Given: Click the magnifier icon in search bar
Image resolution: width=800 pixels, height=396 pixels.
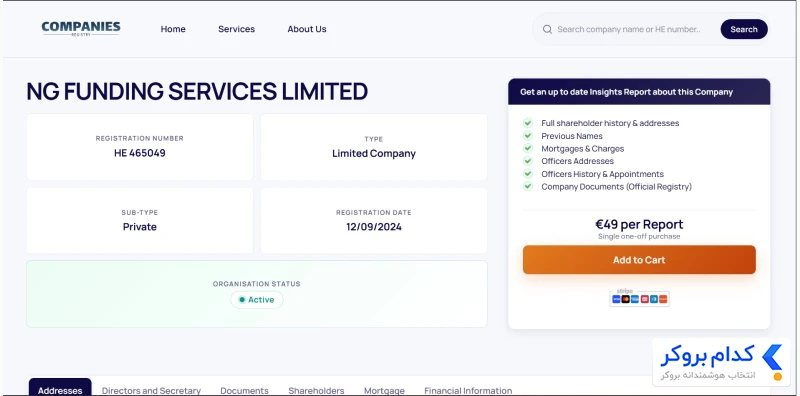Looking at the screenshot, I should point(547,30).
